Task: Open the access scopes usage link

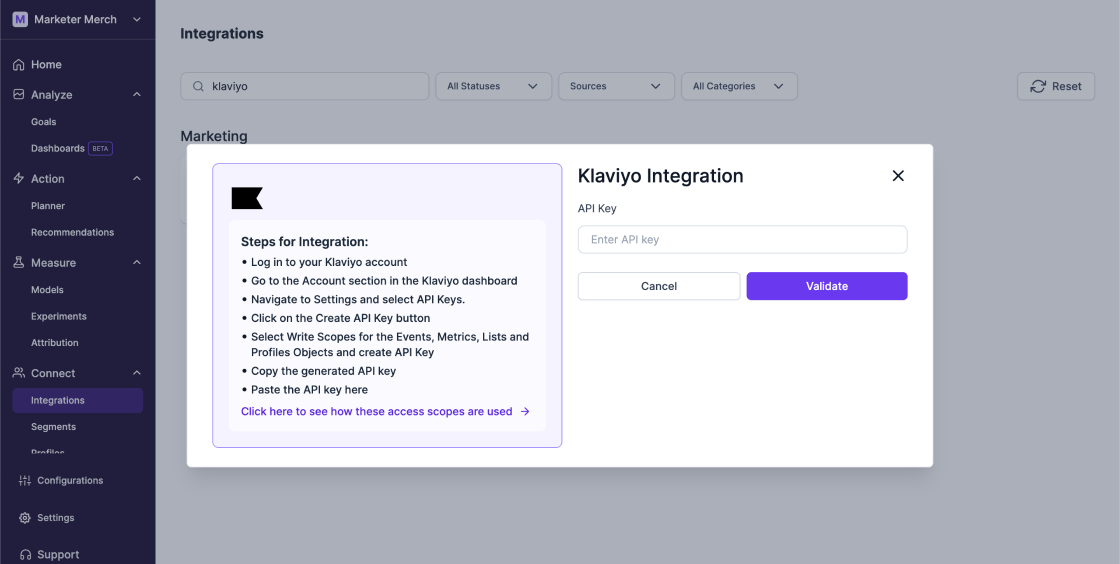Action: pos(376,411)
